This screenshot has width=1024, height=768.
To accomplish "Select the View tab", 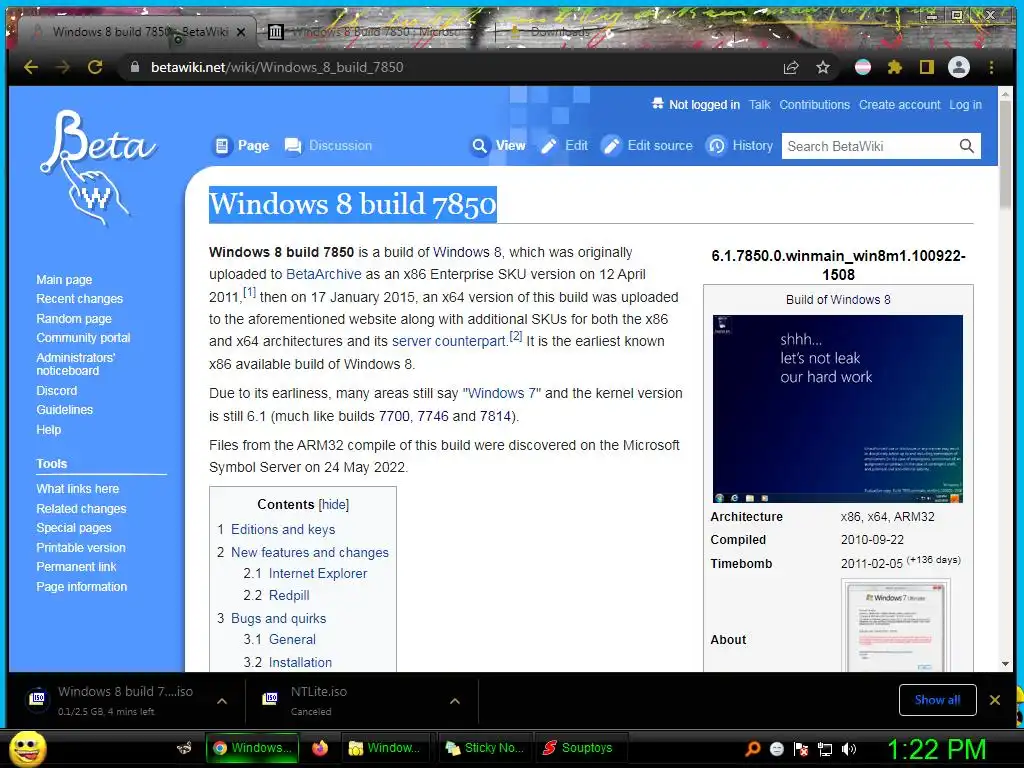I will 498,146.
